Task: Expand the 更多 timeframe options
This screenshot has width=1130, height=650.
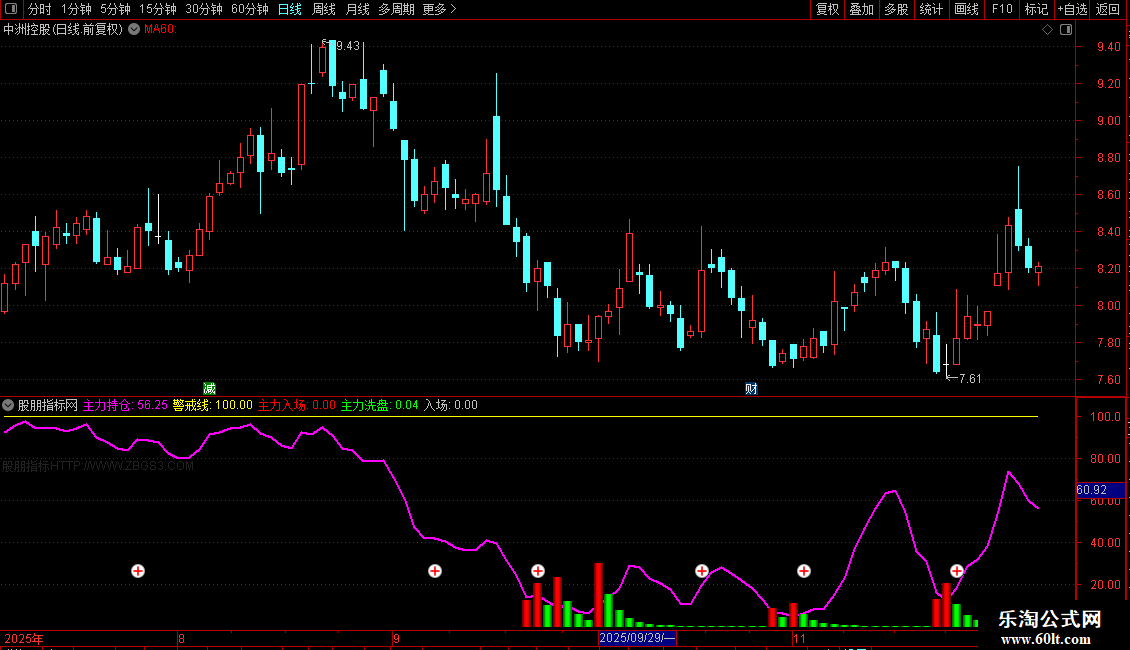Action: (x=439, y=9)
